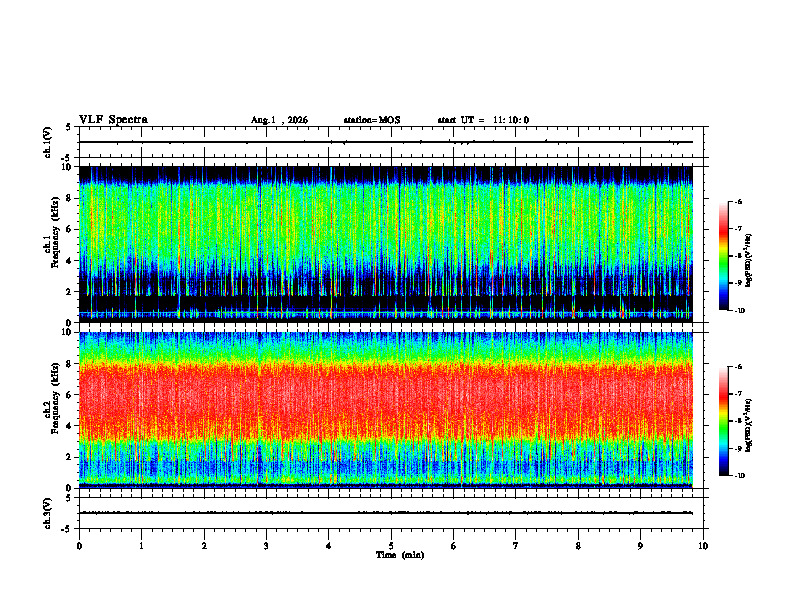
Task: Click the "5" volt tick on ch.1(V) axis
Action: [69, 127]
